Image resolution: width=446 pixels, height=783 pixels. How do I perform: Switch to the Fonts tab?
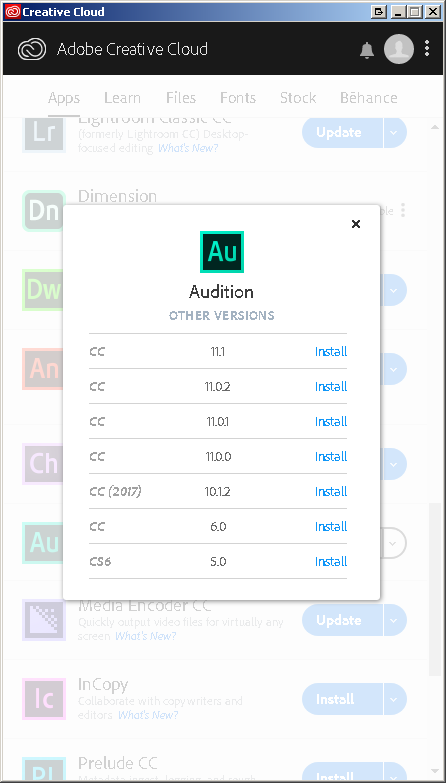[x=238, y=98]
